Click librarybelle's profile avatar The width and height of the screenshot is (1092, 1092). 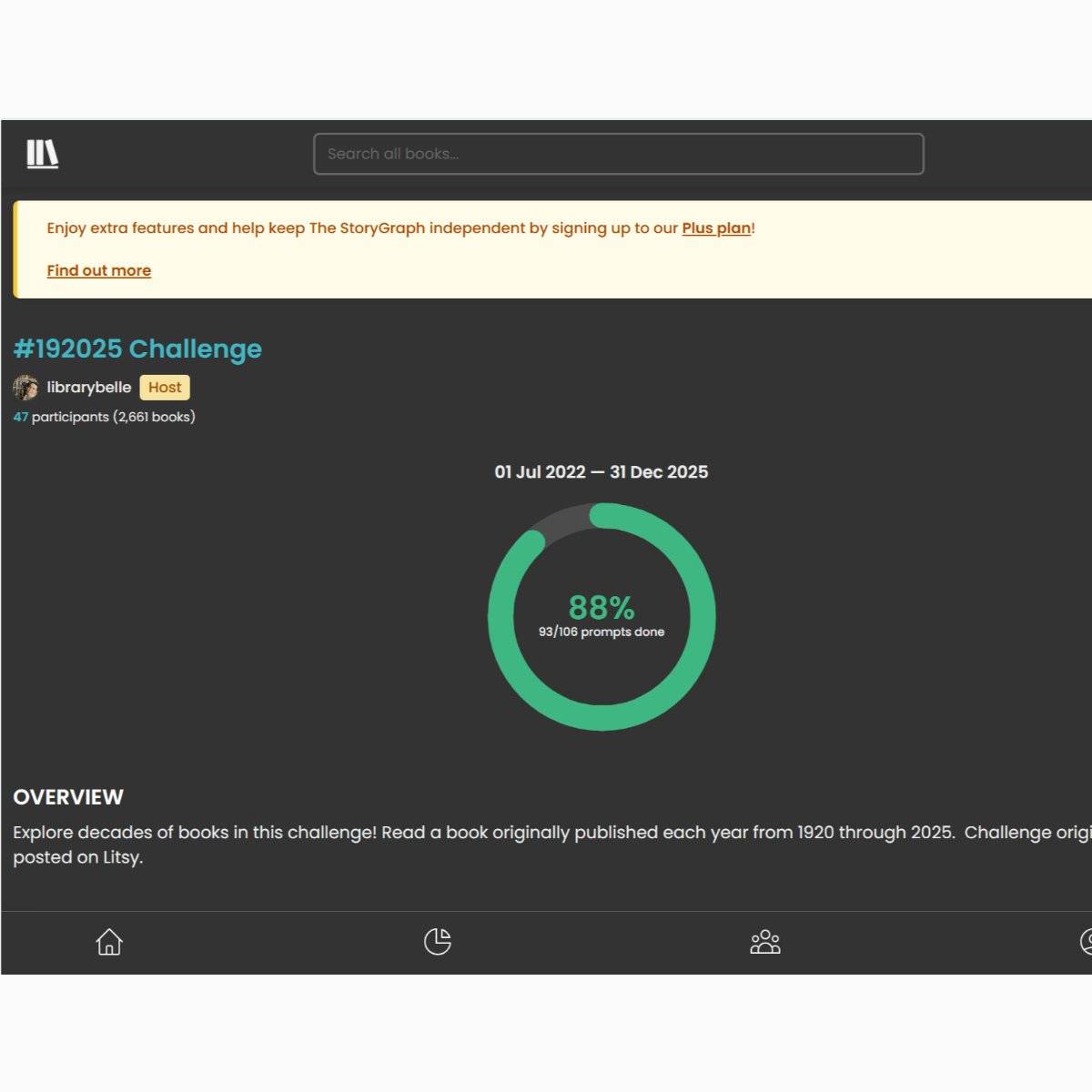pyautogui.click(x=25, y=388)
